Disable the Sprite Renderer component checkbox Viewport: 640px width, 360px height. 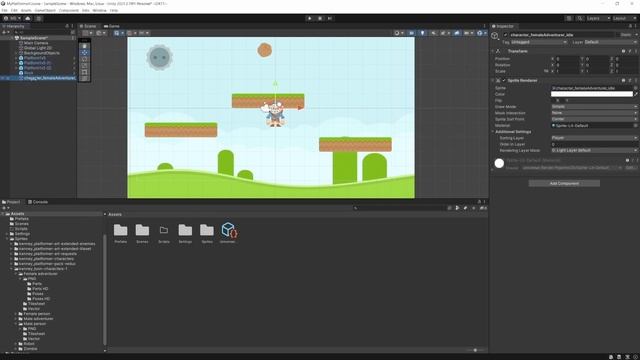(x=504, y=80)
